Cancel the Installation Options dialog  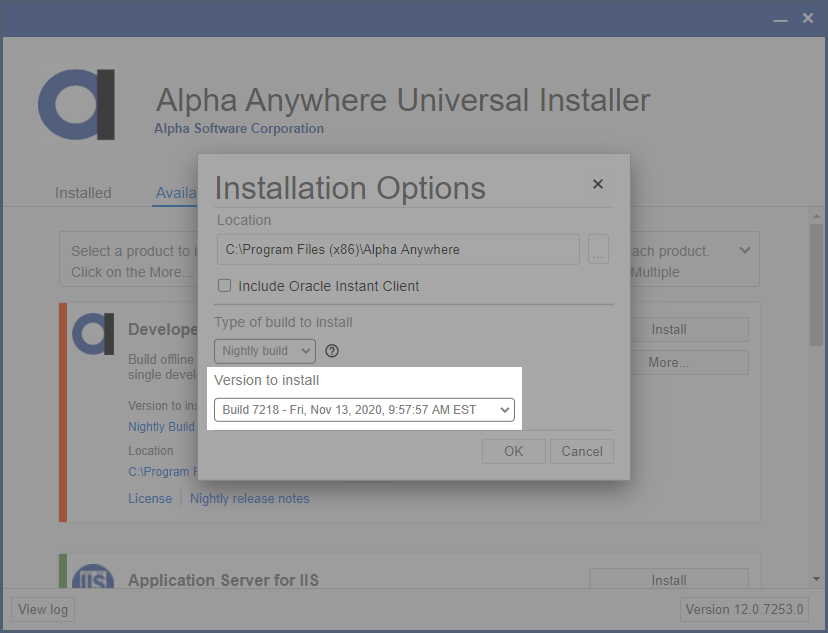[581, 451]
